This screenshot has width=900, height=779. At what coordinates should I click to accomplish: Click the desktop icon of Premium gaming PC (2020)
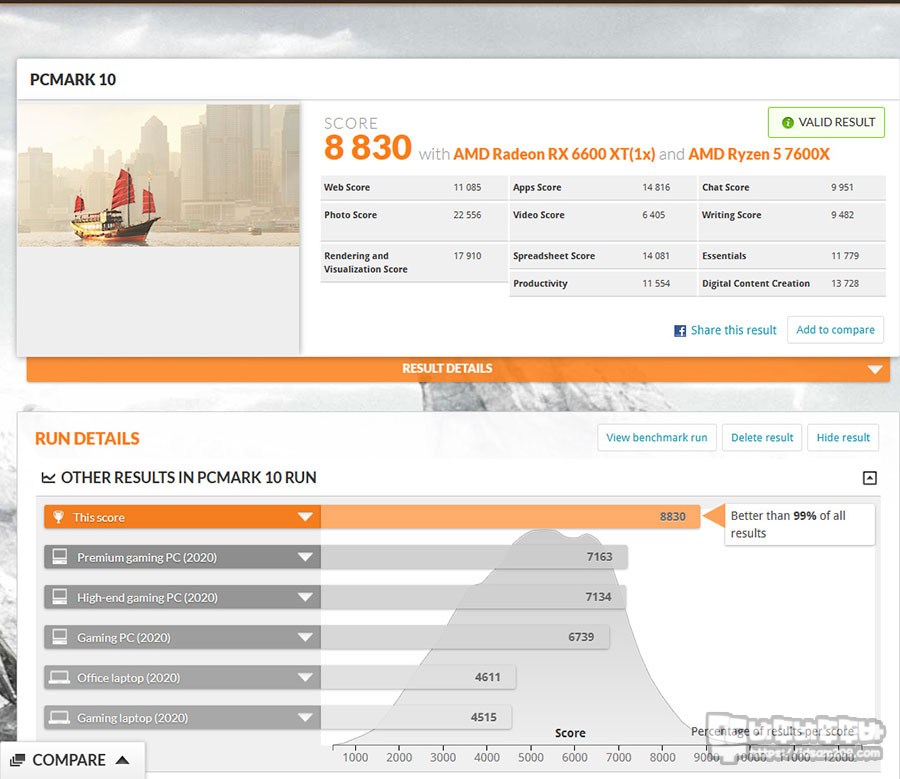[x=60, y=556]
